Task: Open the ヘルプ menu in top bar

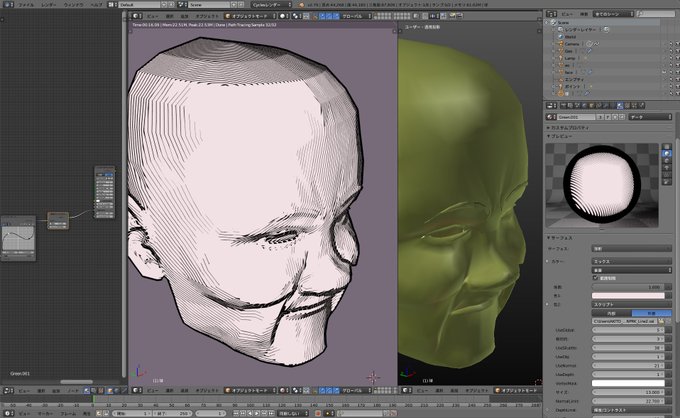Action: point(96,5)
